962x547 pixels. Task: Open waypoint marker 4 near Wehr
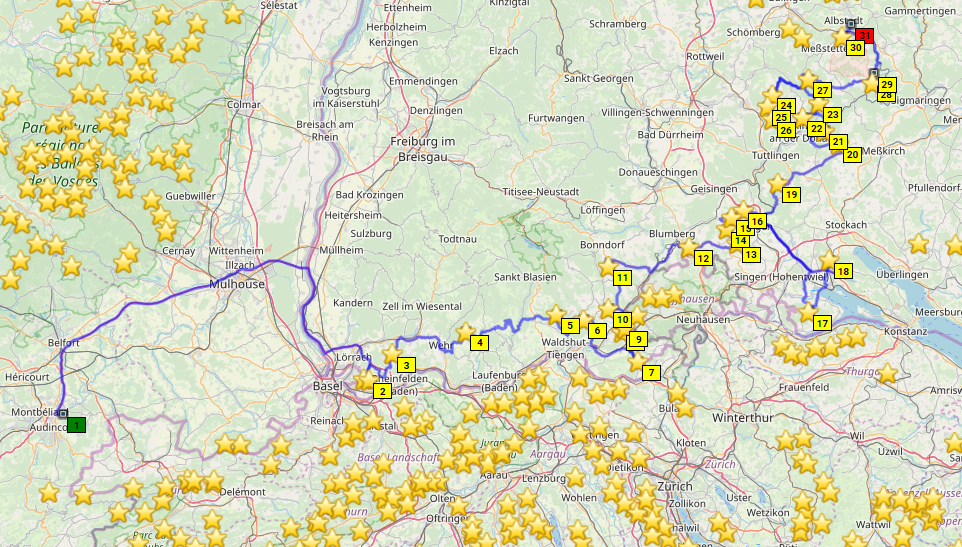click(480, 343)
